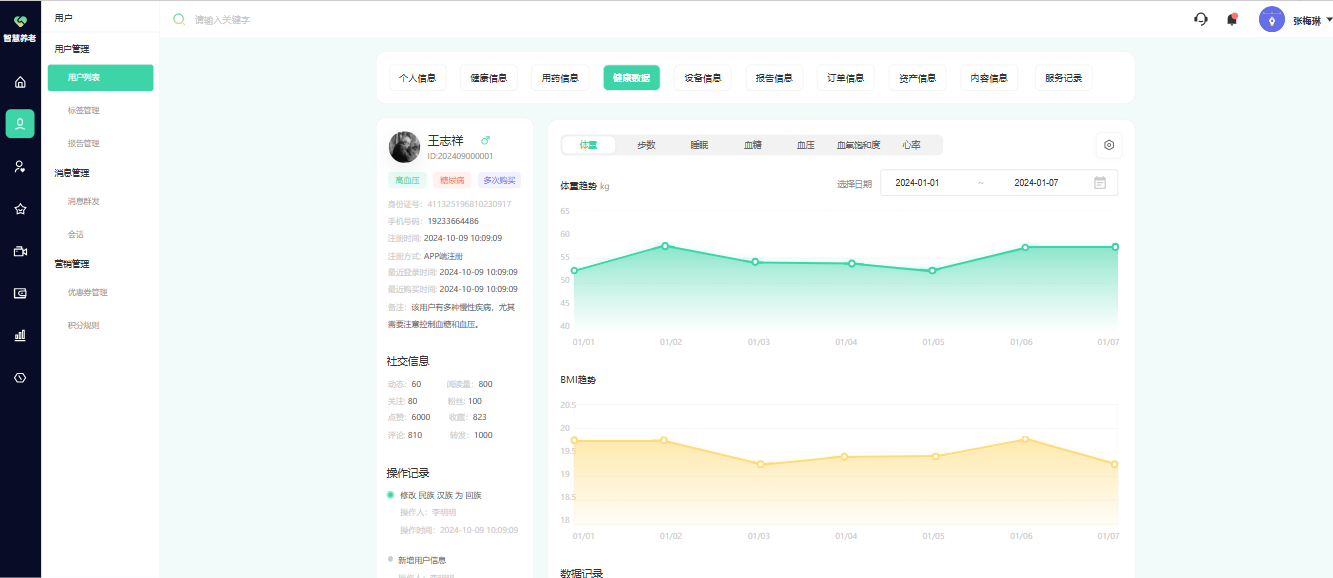The image size is (1333, 578).
Task: Open the notification bell
Action: tap(1232, 19)
